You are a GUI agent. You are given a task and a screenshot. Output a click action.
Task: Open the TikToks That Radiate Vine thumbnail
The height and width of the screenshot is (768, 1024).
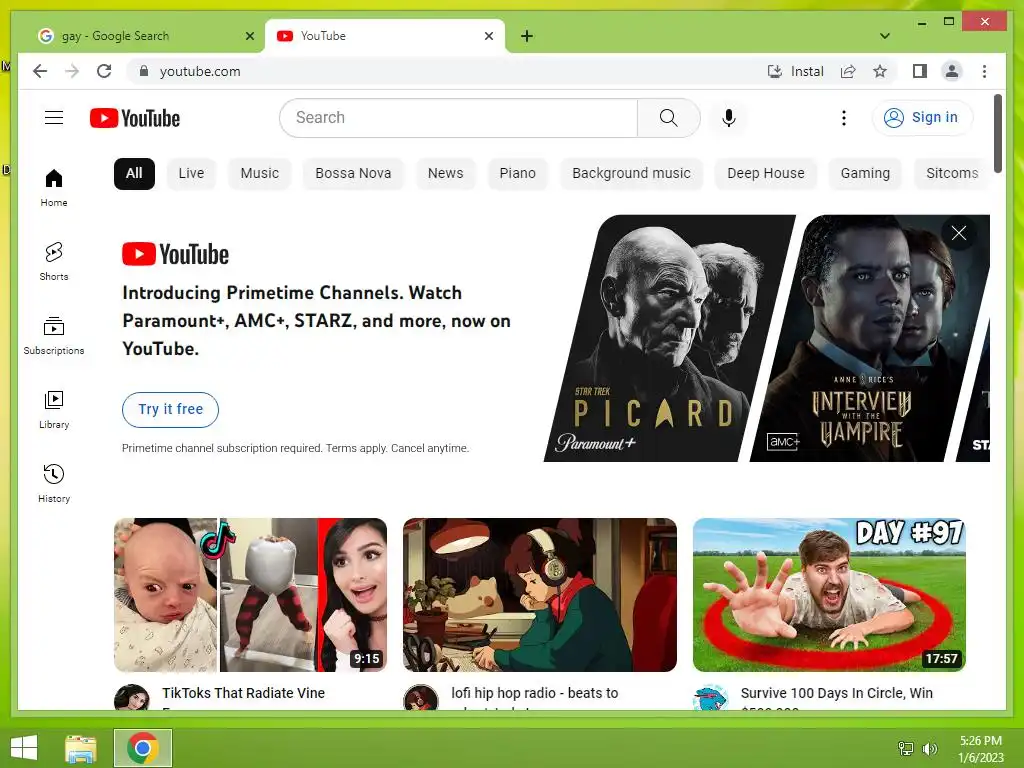tap(250, 595)
